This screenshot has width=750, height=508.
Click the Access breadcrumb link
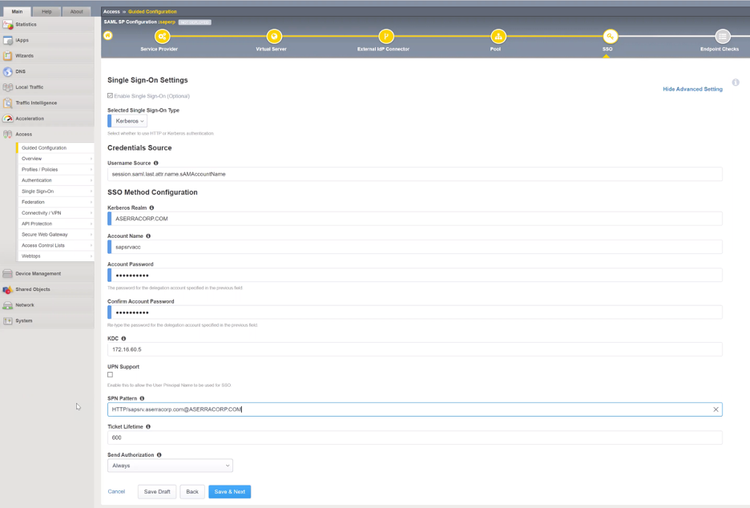pos(111,11)
